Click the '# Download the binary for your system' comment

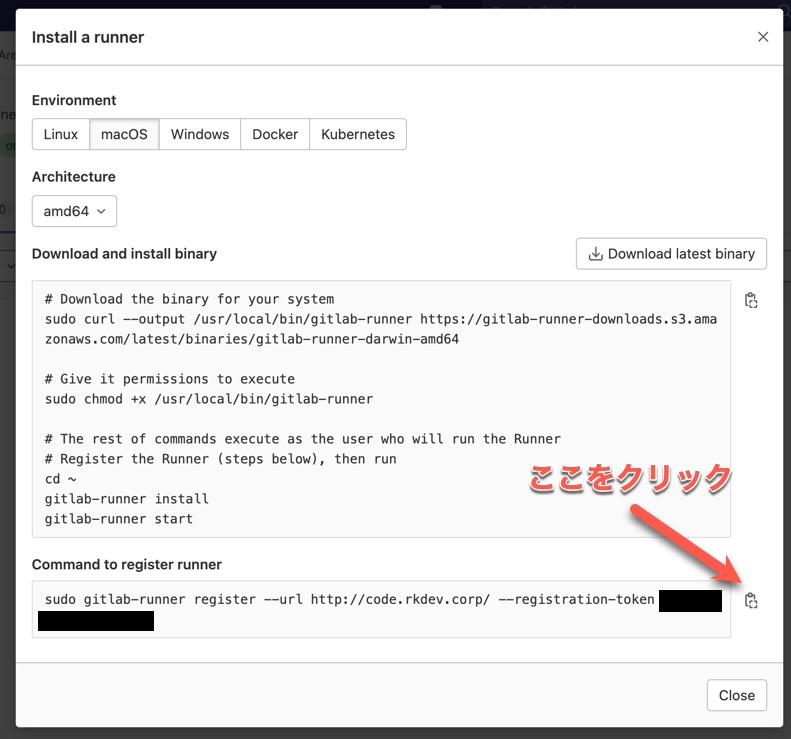pos(189,299)
